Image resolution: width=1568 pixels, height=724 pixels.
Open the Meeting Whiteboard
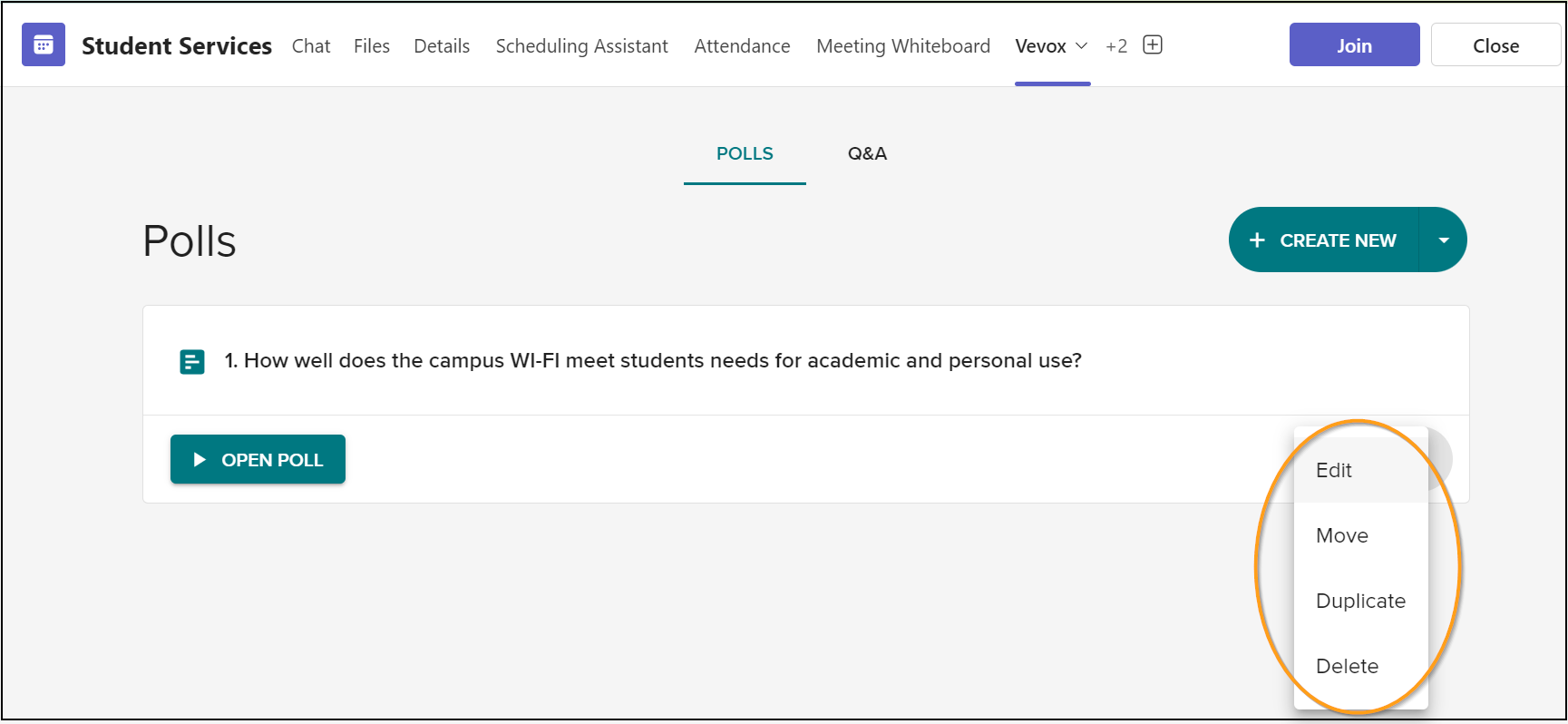click(x=902, y=45)
